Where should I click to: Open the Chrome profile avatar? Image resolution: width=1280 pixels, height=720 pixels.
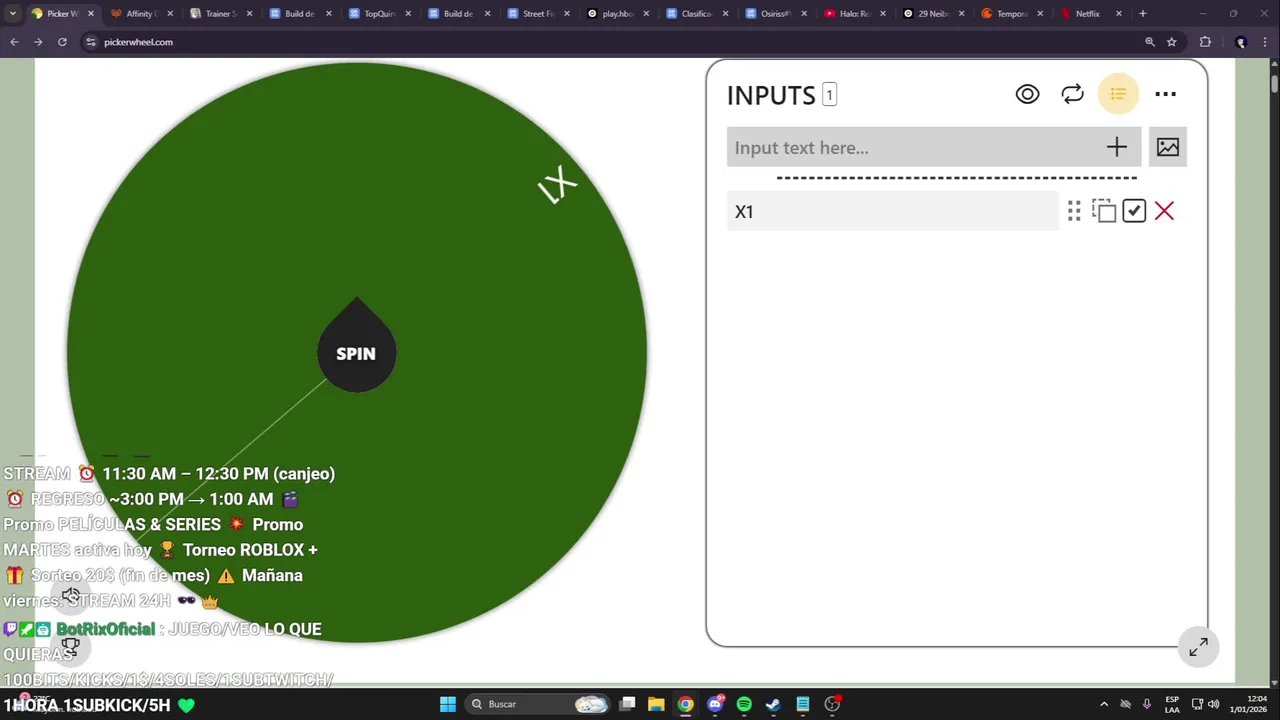point(1241,42)
